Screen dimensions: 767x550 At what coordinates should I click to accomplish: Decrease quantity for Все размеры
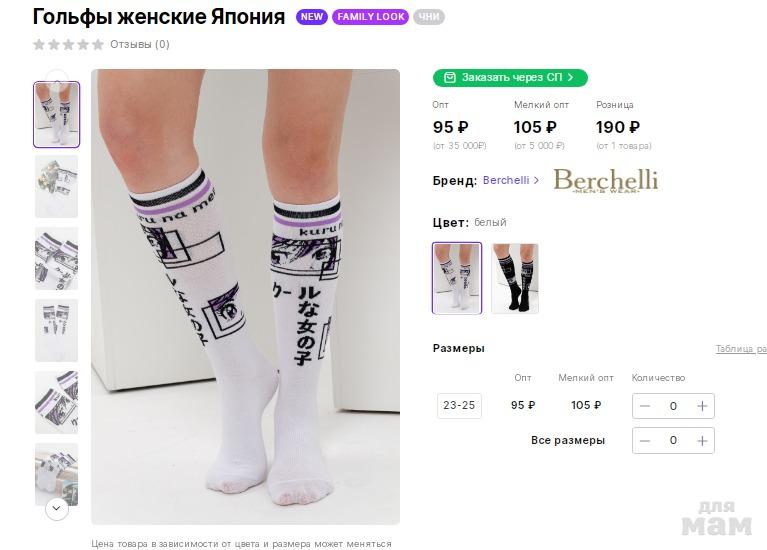[x=645, y=440]
